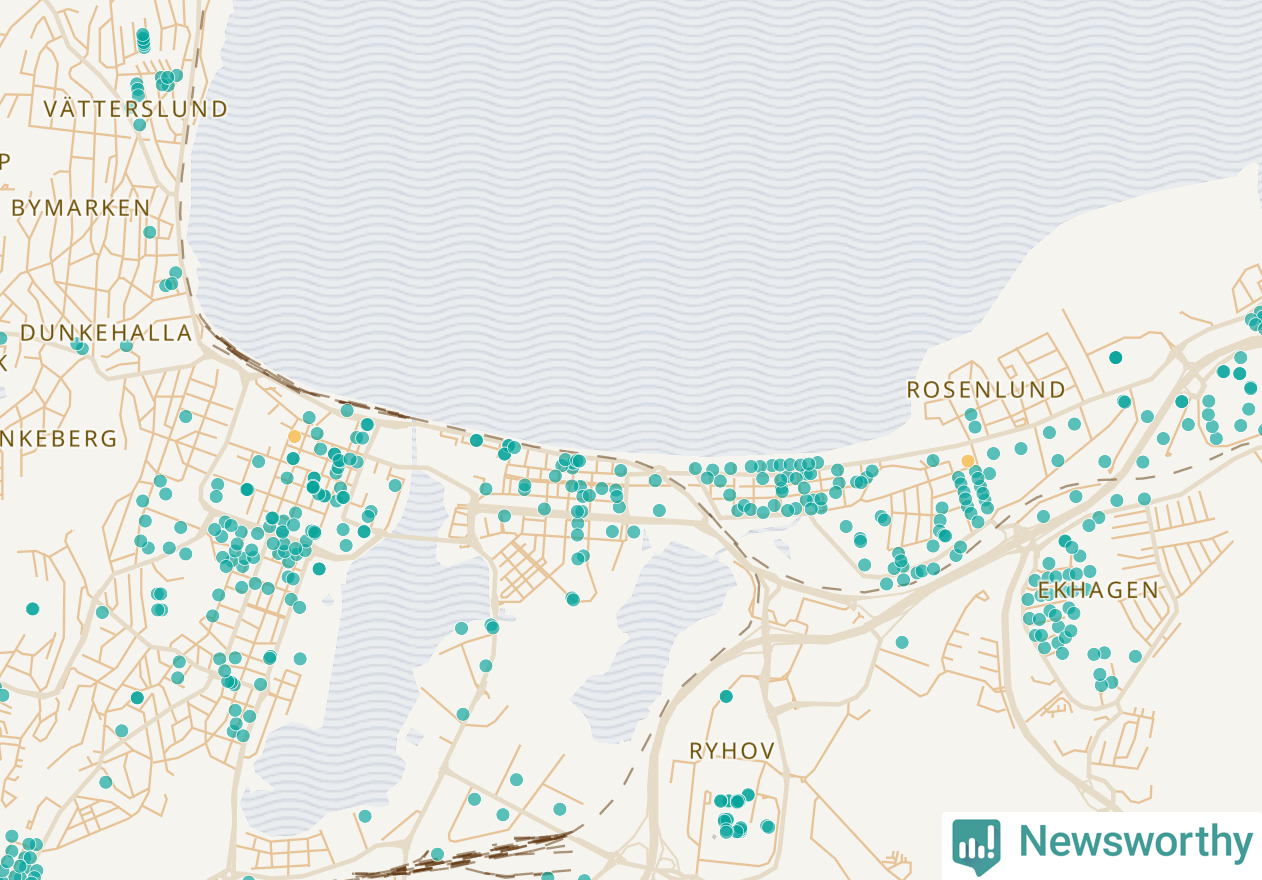Click the Rosenlund district label
1262x880 pixels.
tap(986, 390)
